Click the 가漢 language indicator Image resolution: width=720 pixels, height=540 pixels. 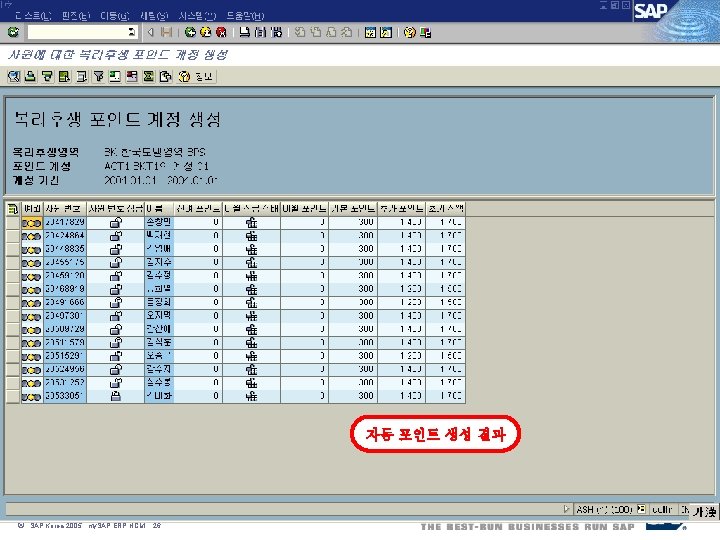tap(705, 511)
